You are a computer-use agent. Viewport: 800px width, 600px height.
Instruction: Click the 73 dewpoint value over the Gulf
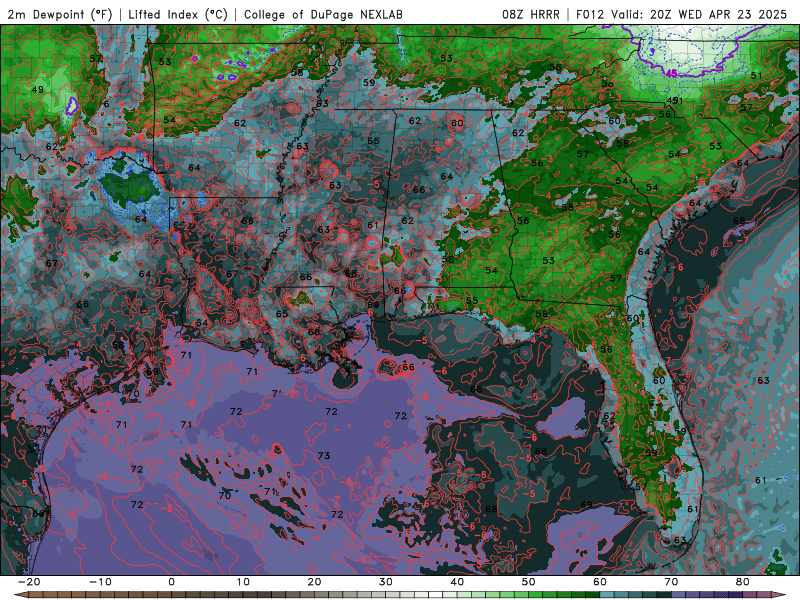(324, 456)
